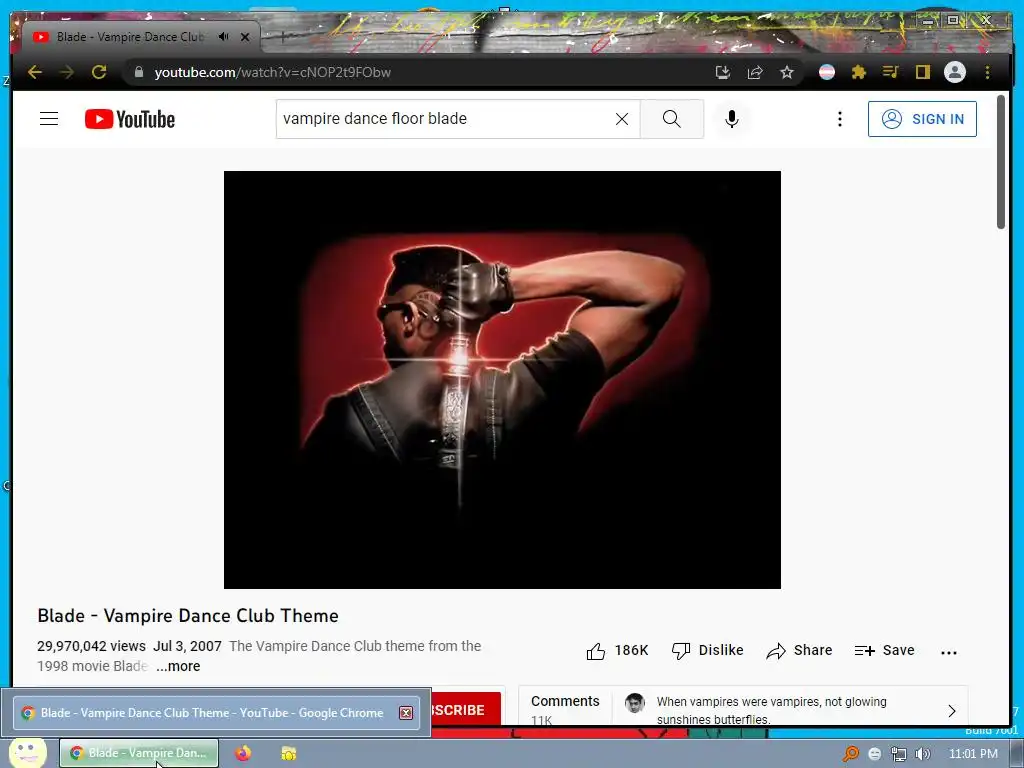Submit search with magnifier button
1024x768 pixels.
click(x=672, y=119)
